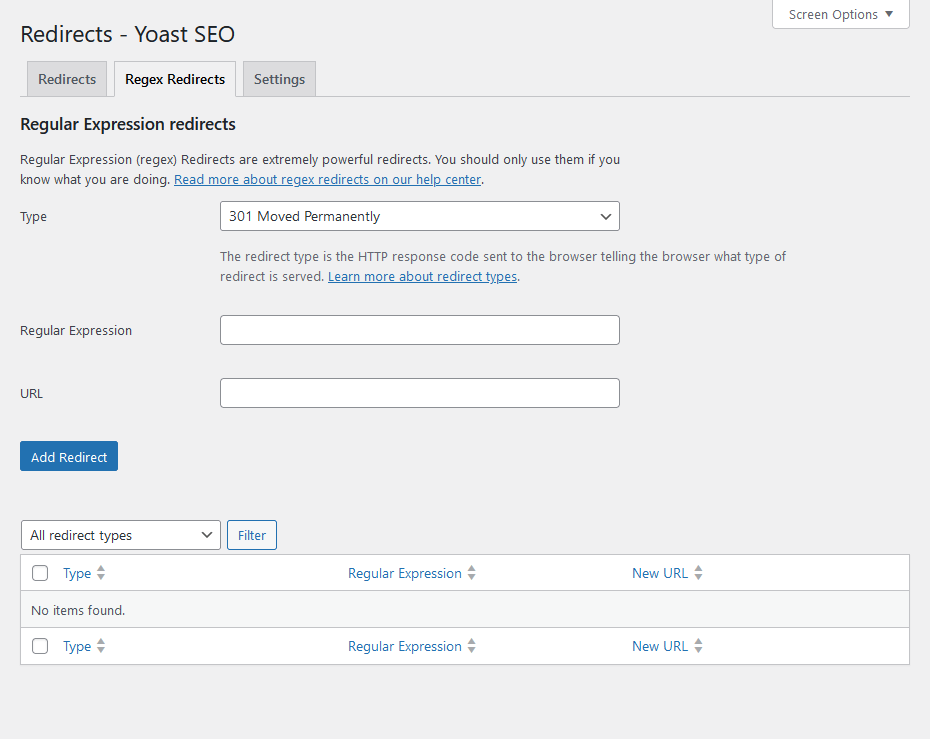Expand the 301 Moved Permanently type dropdown
Image resolution: width=930 pixels, height=739 pixels.
tap(420, 216)
